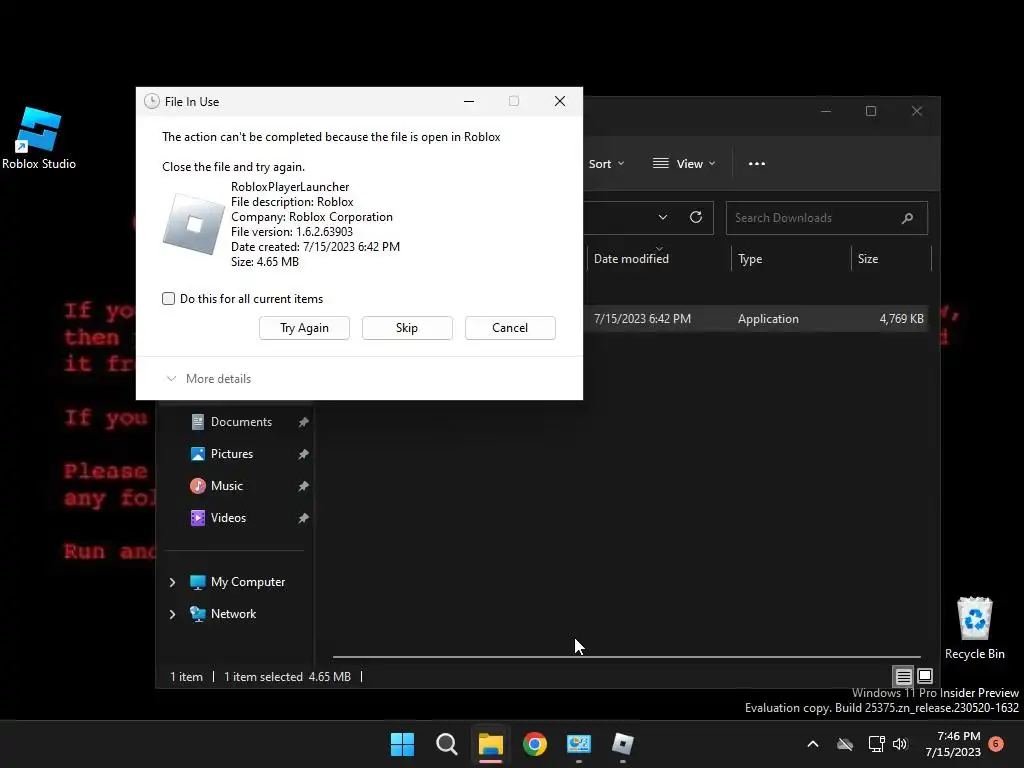The height and width of the screenshot is (768, 1024).
Task: Launch Google Chrome from the taskbar
Action: [535, 744]
